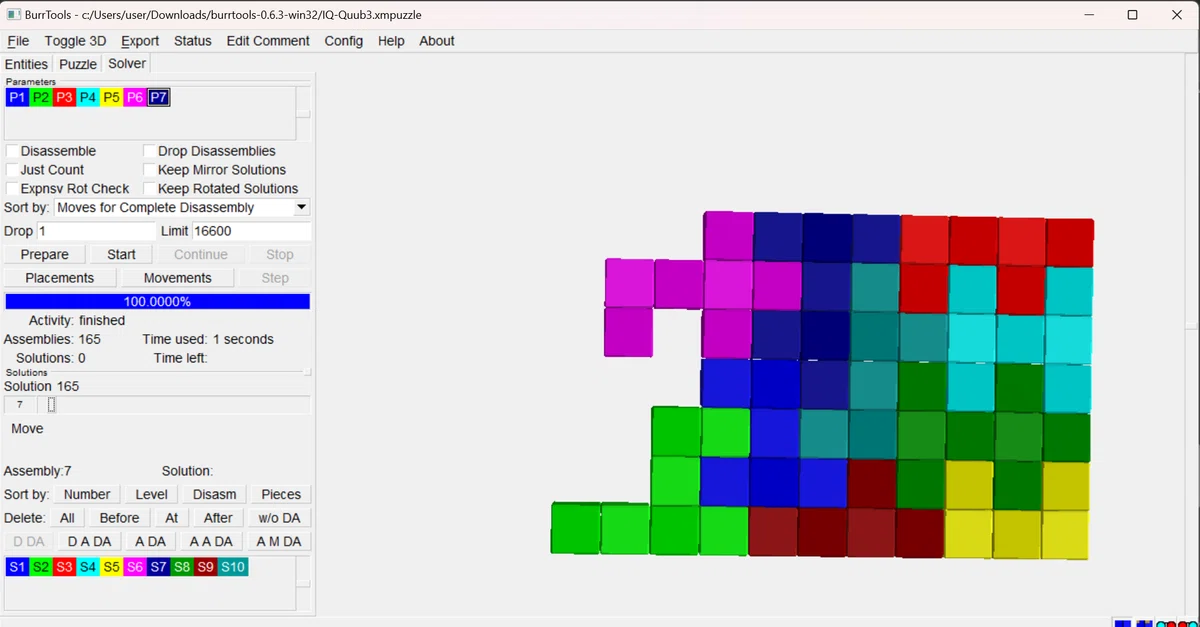1200x627 pixels.
Task: Enable the Disassemble checkbox
Action: [x=12, y=151]
